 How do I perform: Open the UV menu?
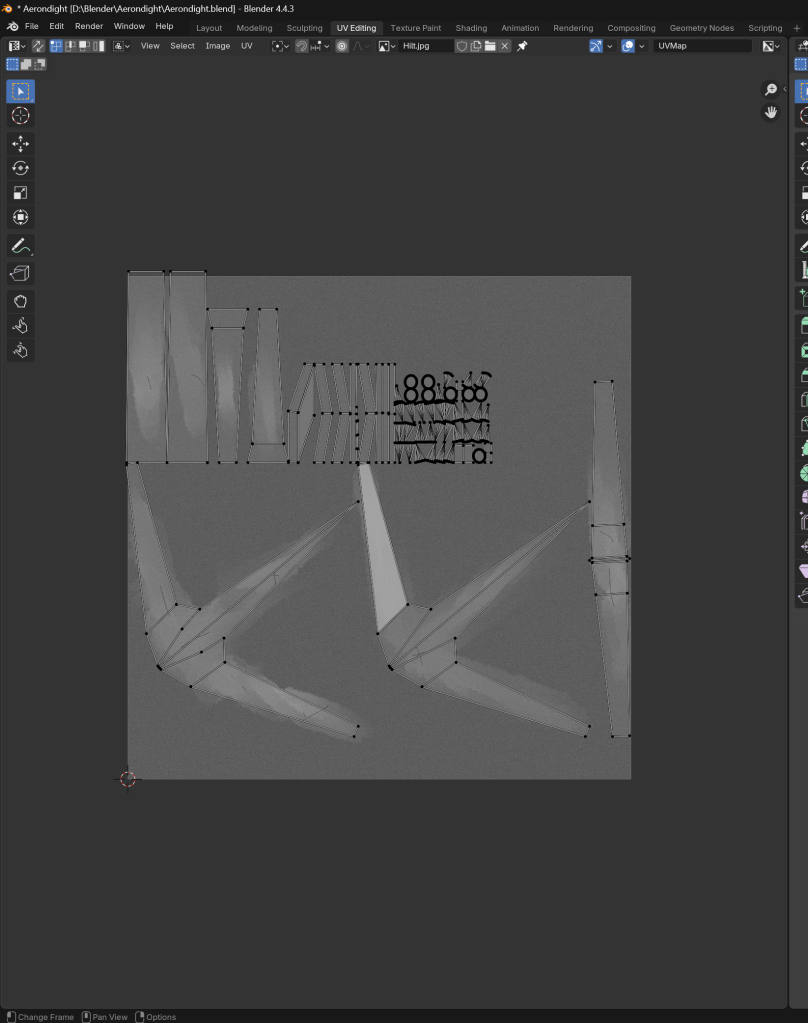point(246,46)
